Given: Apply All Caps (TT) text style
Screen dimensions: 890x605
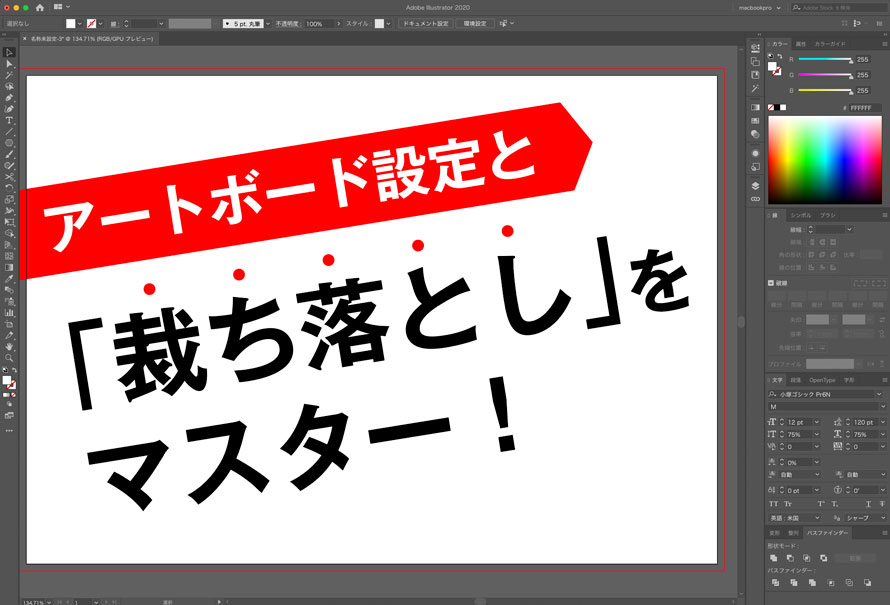Looking at the screenshot, I should tap(773, 504).
